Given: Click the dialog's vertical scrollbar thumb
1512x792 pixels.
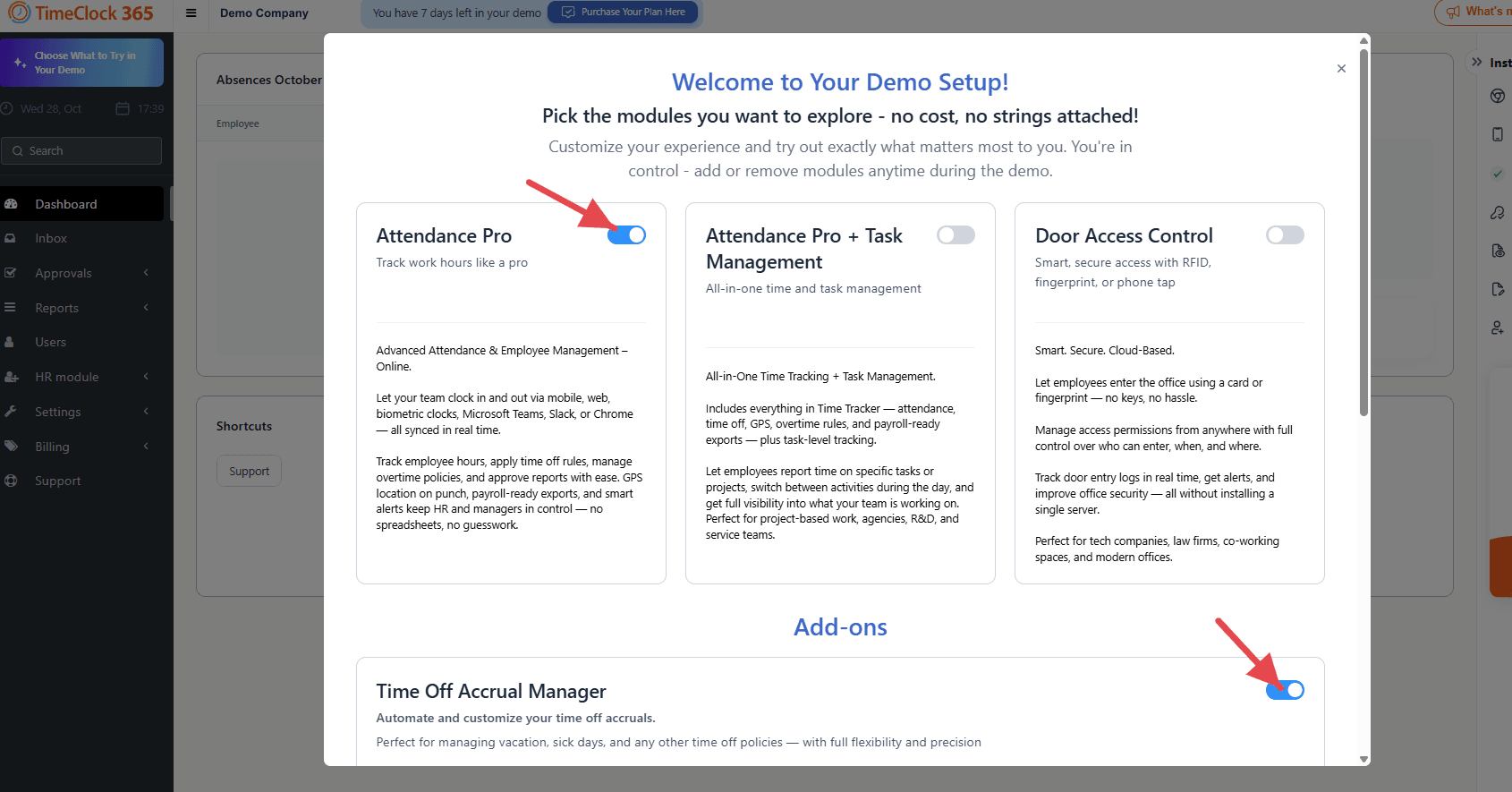Looking at the screenshot, I should tap(1363, 233).
